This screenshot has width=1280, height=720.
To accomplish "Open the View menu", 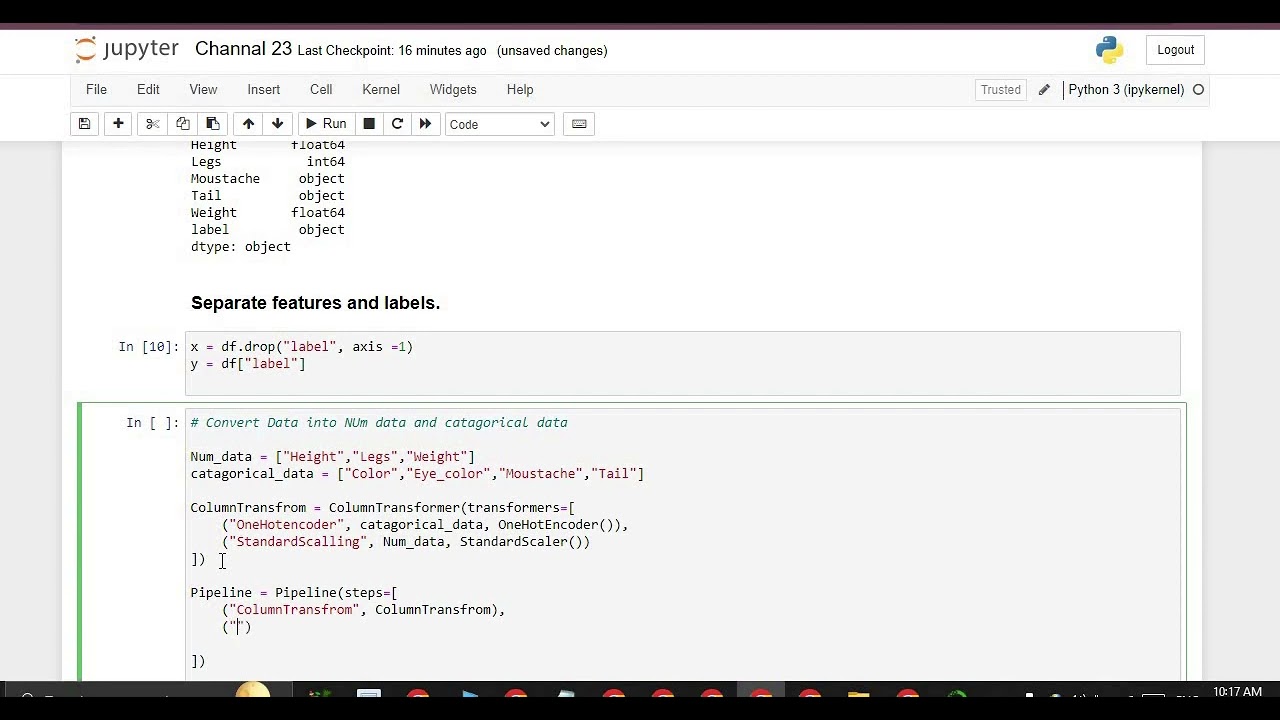I will [203, 89].
